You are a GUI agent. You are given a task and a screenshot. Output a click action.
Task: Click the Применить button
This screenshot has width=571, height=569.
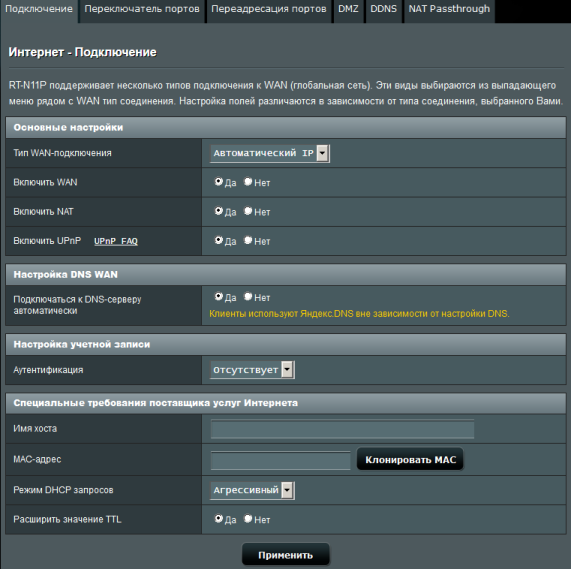pos(286,555)
